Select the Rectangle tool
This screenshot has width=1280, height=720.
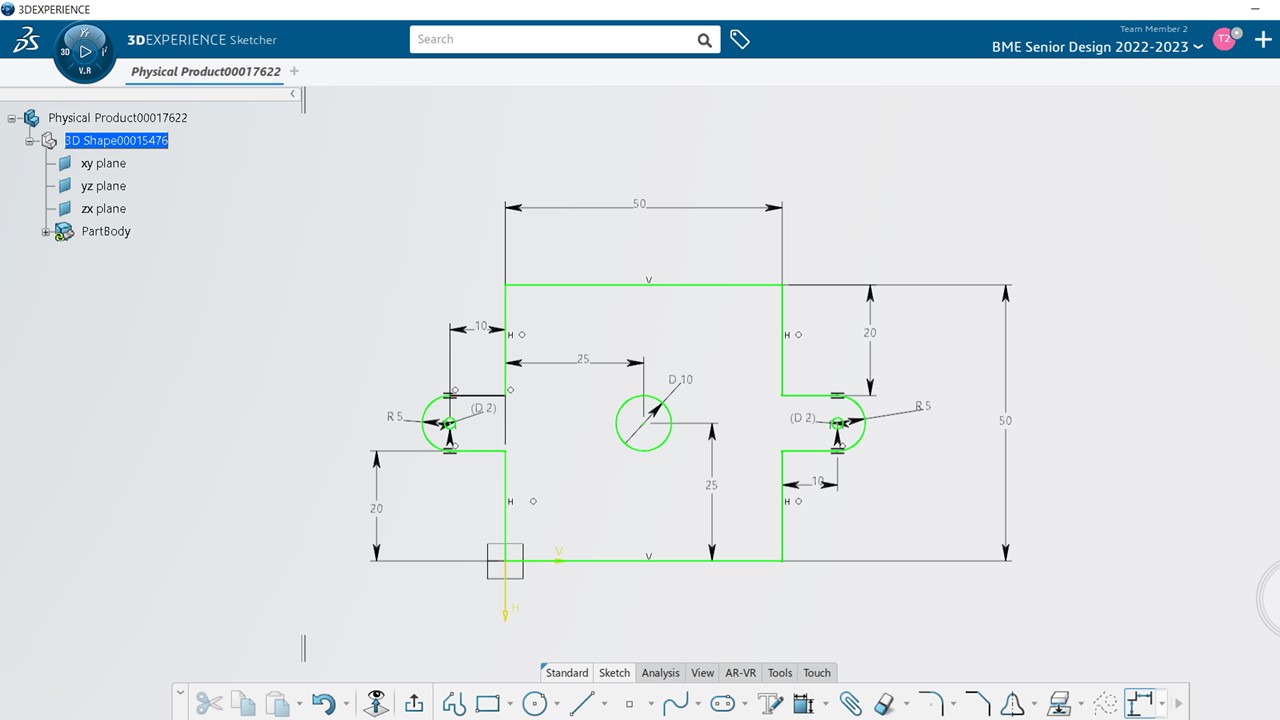click(x=487, y=703)
